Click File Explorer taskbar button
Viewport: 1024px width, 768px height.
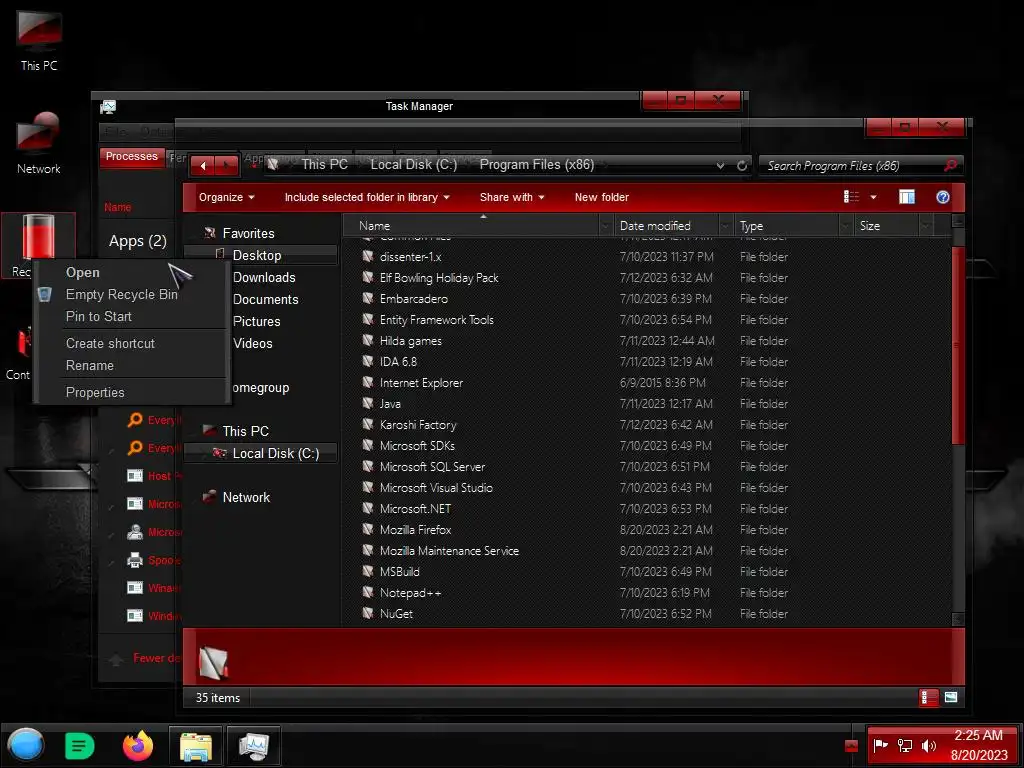pos(196,746)
